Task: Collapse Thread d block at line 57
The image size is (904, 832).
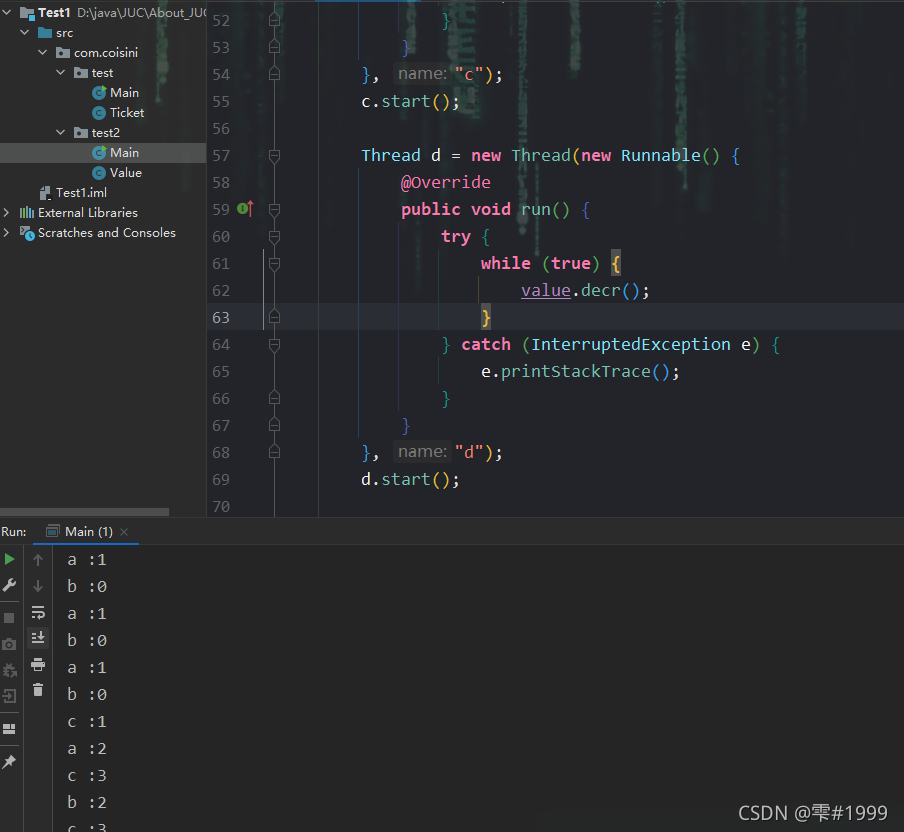Action: pyautogui.click(x=274, y=156)
